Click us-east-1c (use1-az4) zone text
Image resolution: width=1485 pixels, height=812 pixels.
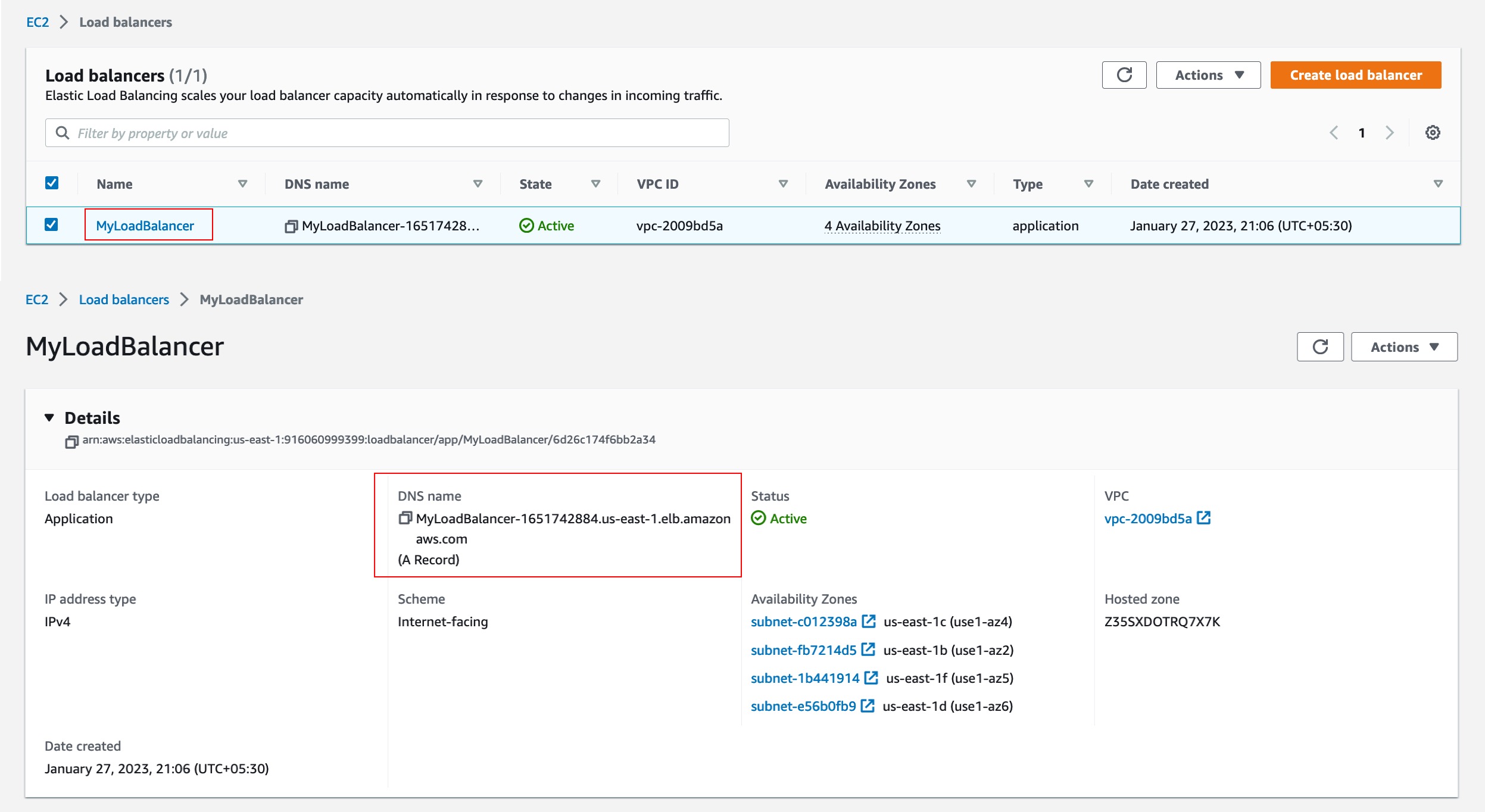(948, 622)
